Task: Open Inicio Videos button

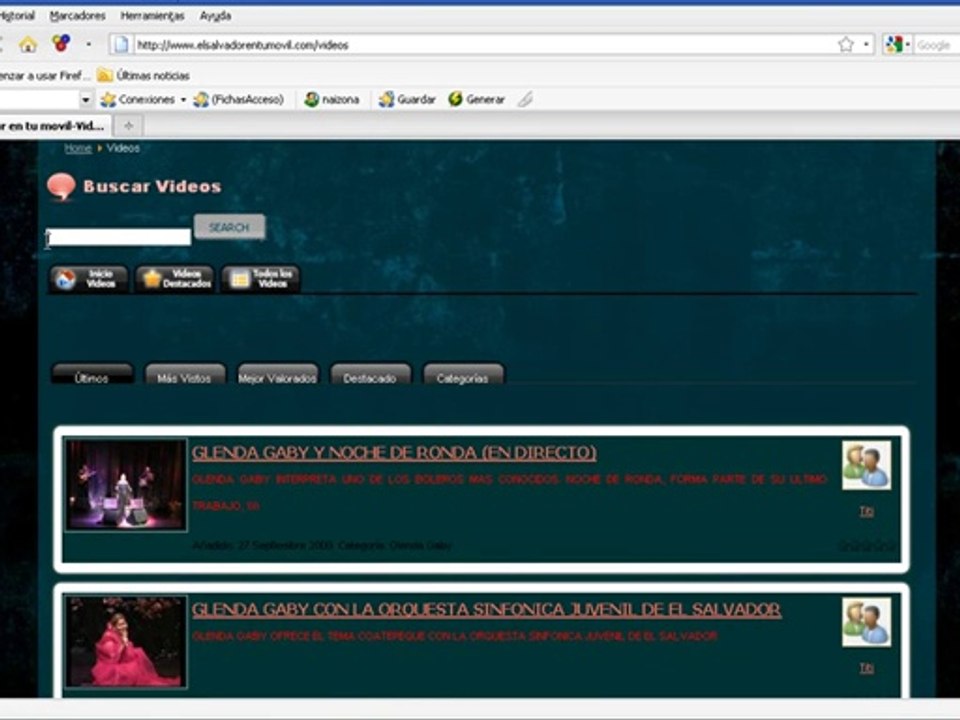Action: coord(89,279)
